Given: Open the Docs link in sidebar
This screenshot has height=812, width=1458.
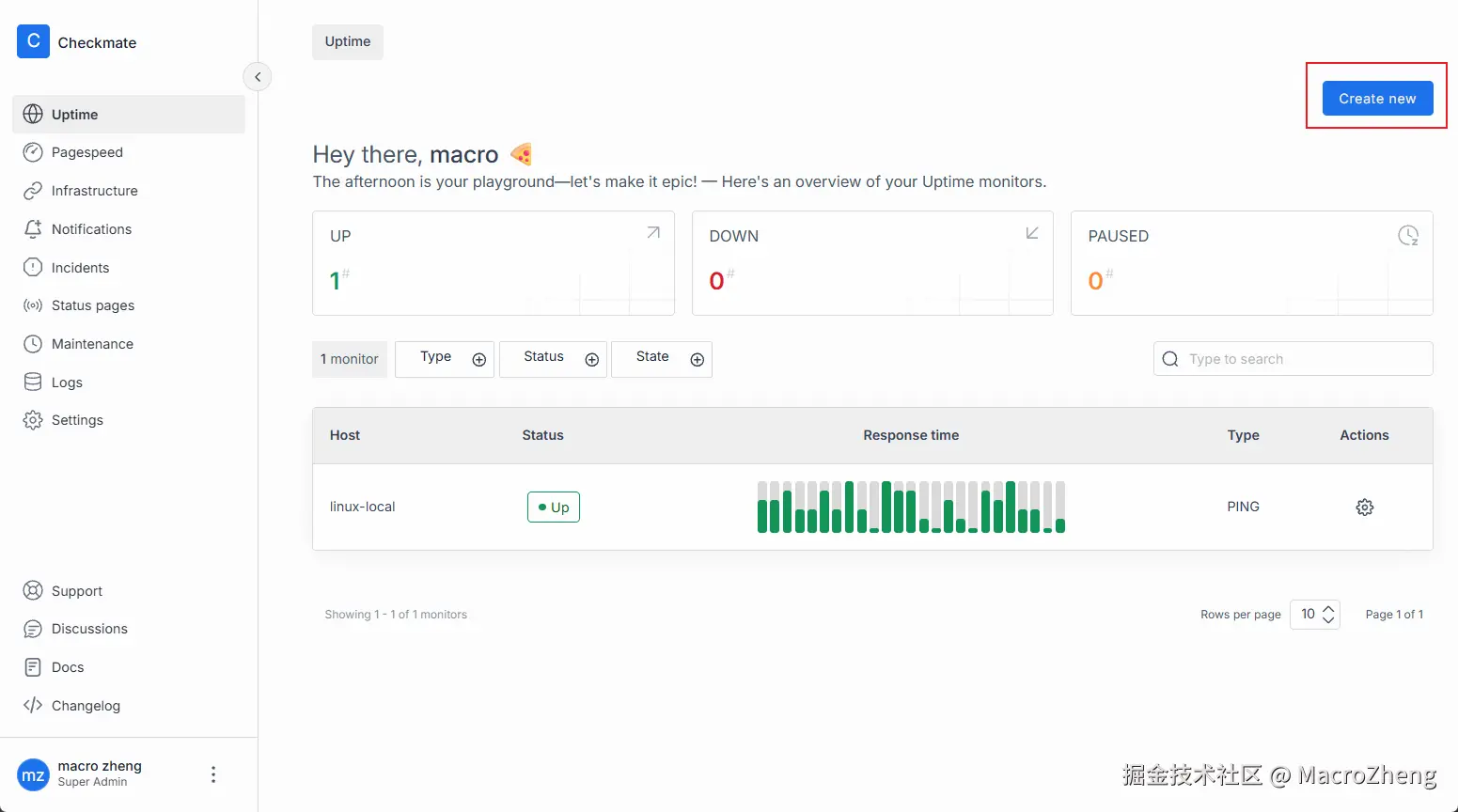Looking at the screenshot, I should tap(68, 667).
